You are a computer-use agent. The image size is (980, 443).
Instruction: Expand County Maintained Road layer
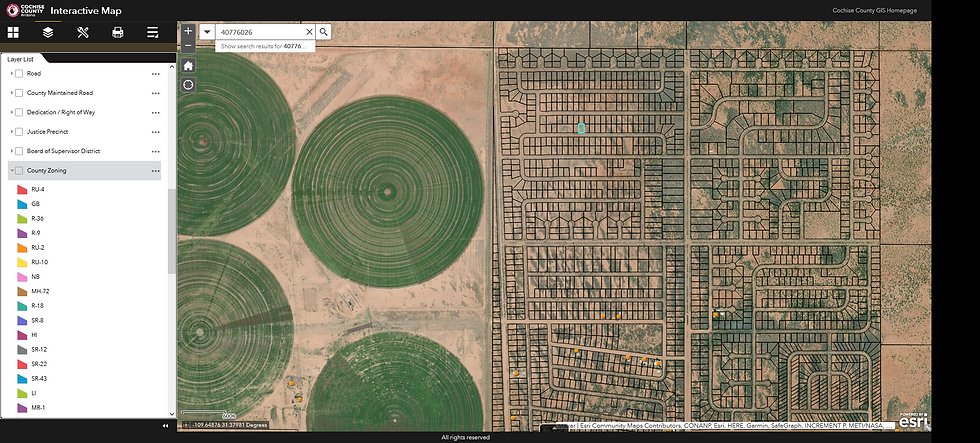[x=11, y=93]
